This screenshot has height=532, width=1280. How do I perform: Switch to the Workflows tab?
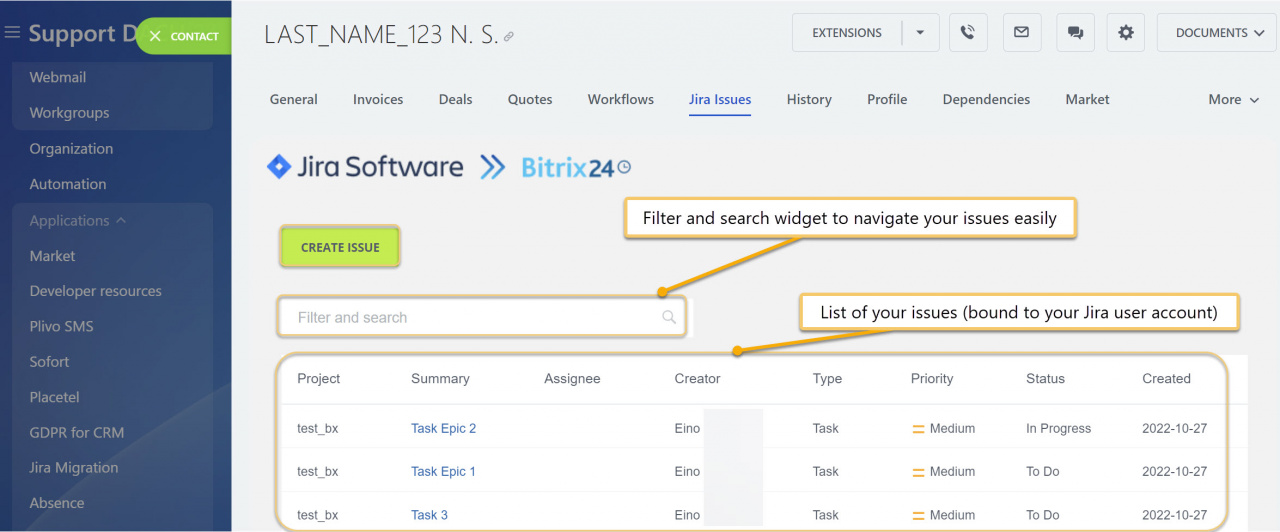click(x=621, y=99)
